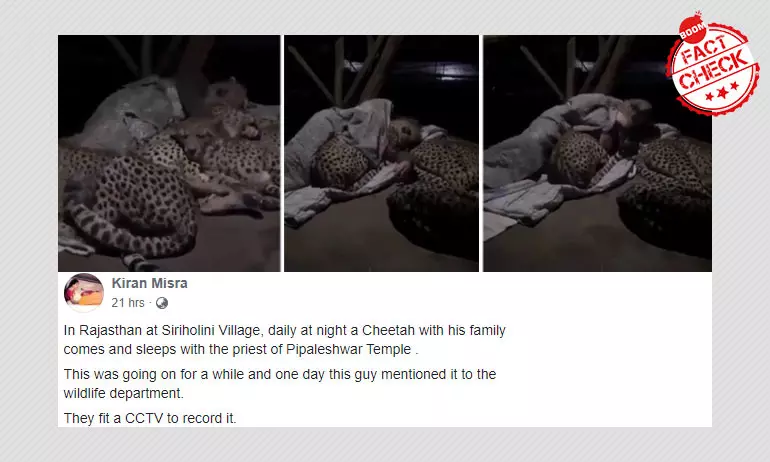Click the word 'Rajasthan' in the caption
770x462 pixels.
tap(110, 330)
